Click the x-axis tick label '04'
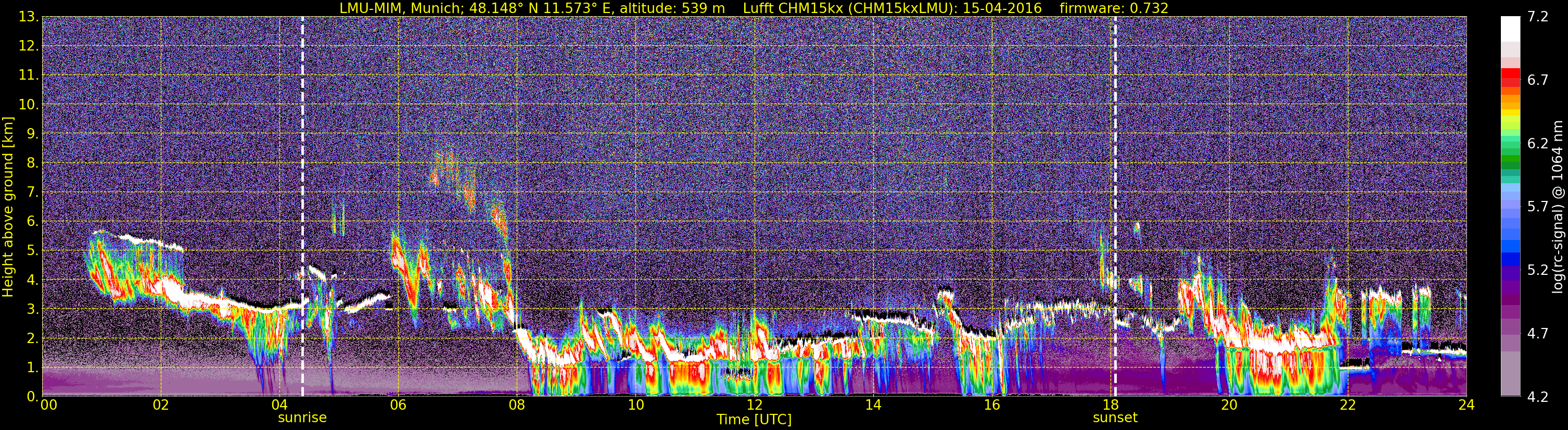The image size is (1568, 430). [279, 405]
